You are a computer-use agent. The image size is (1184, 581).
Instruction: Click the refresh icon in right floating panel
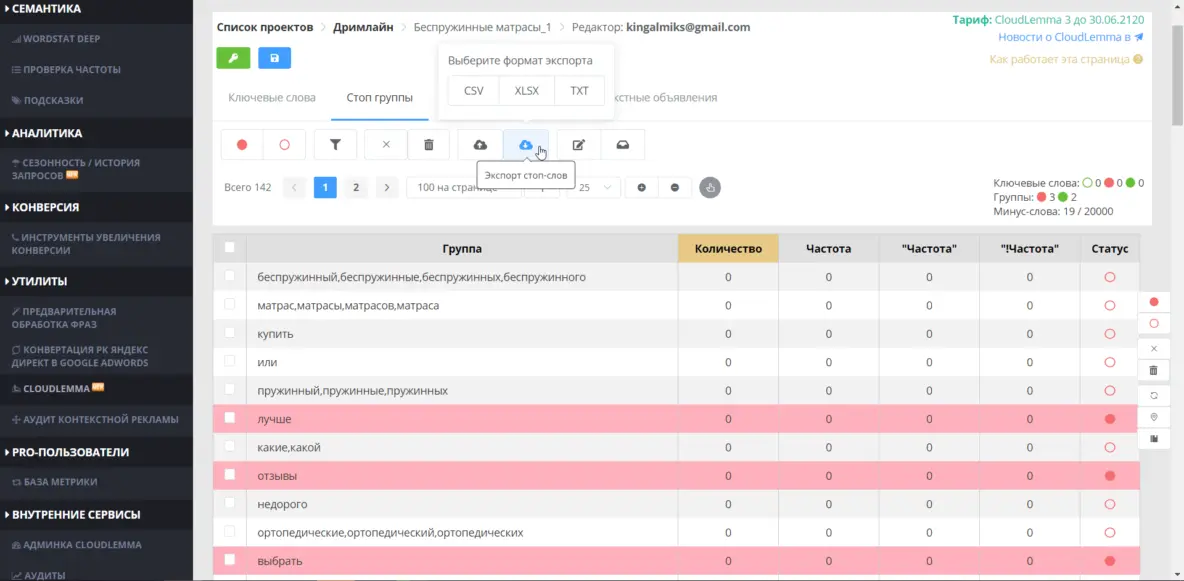coord(1154,394)
